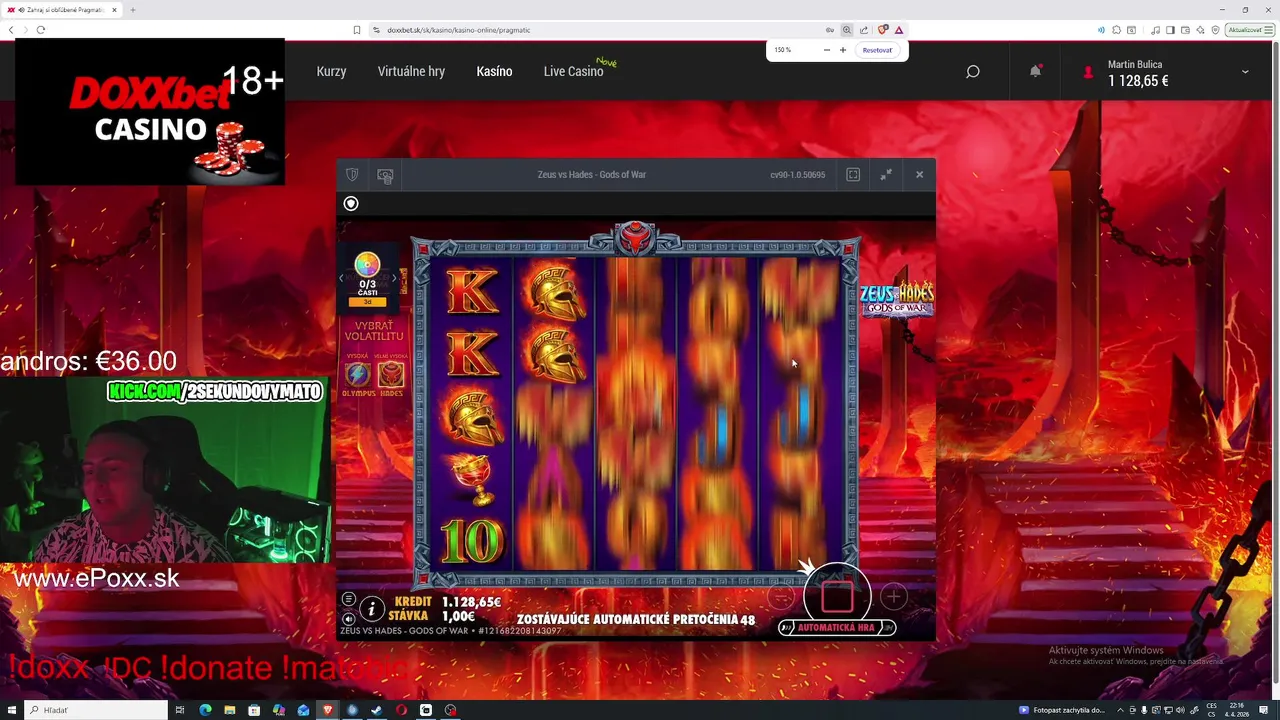Open Microsoft Edge from taskbar
Screen dimensions: 1280x720
(x=205, y=710)
